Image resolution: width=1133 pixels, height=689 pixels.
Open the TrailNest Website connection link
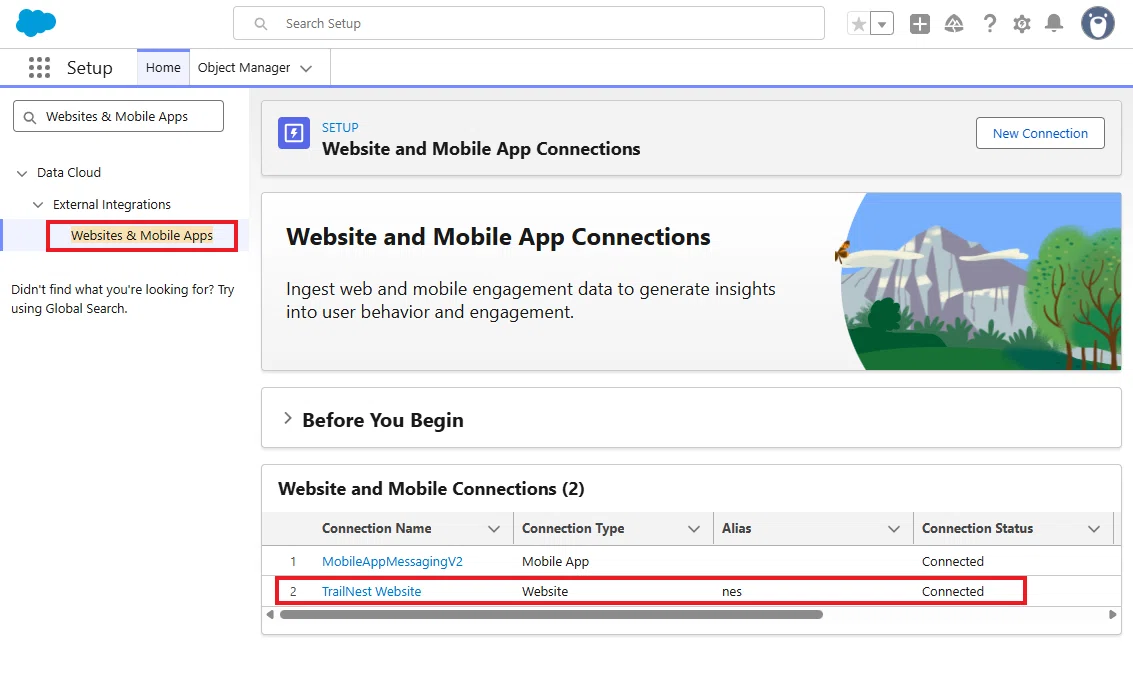[371, 592]
